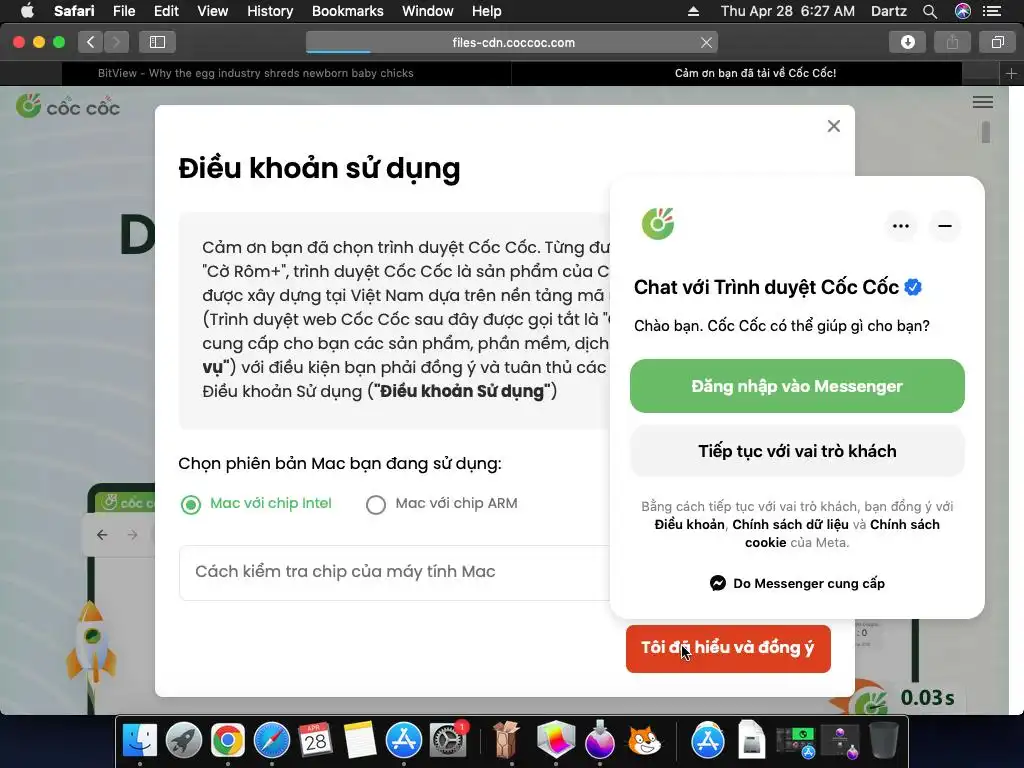Switch to the BitView egg industry tab
Screen dimensions: 1024x768
click(255, 73)
